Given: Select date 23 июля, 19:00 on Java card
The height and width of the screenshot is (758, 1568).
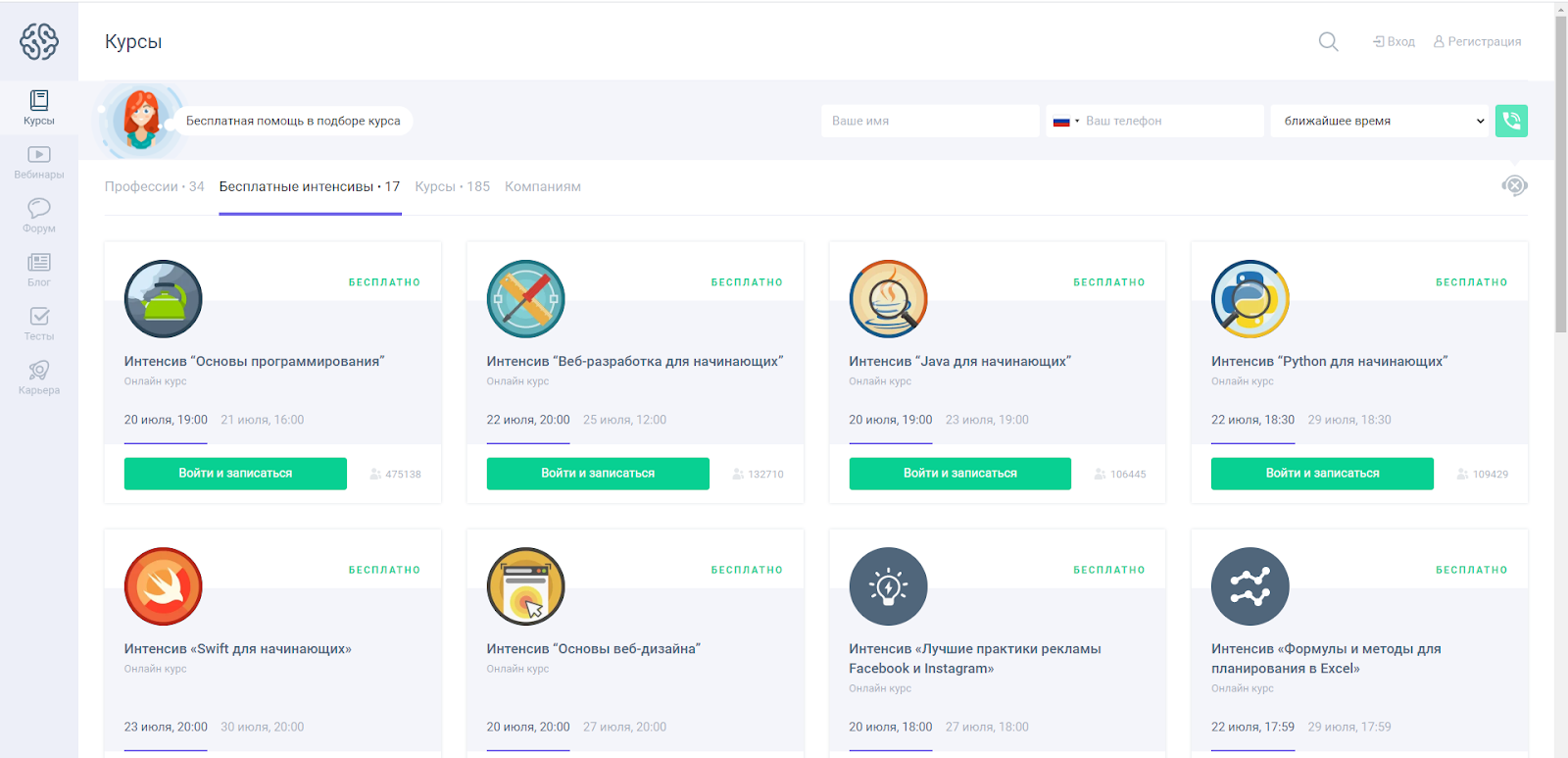Looking at the screenshot, I should coord(987,420).
